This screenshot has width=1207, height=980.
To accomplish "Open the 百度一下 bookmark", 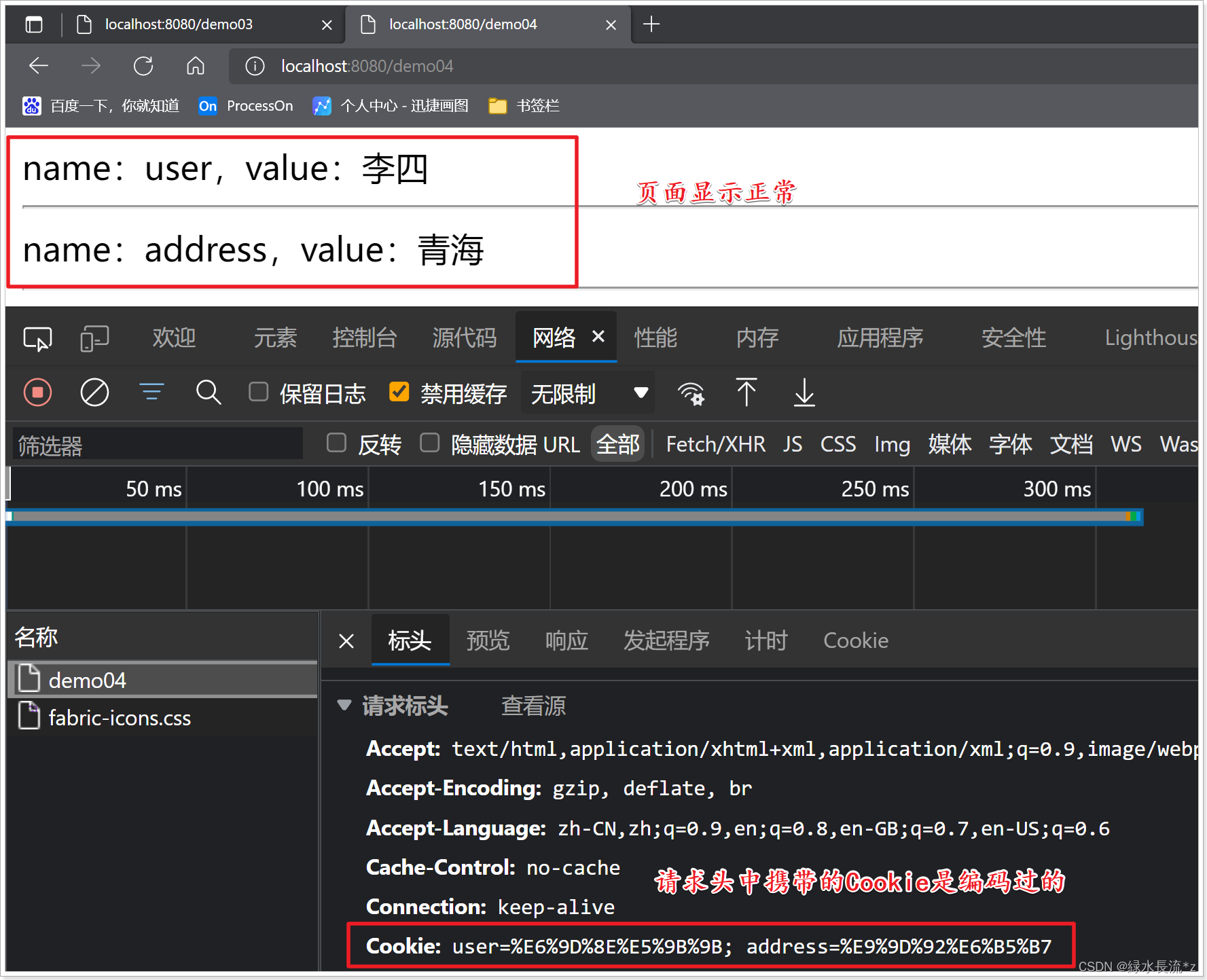I will [101, 106].
